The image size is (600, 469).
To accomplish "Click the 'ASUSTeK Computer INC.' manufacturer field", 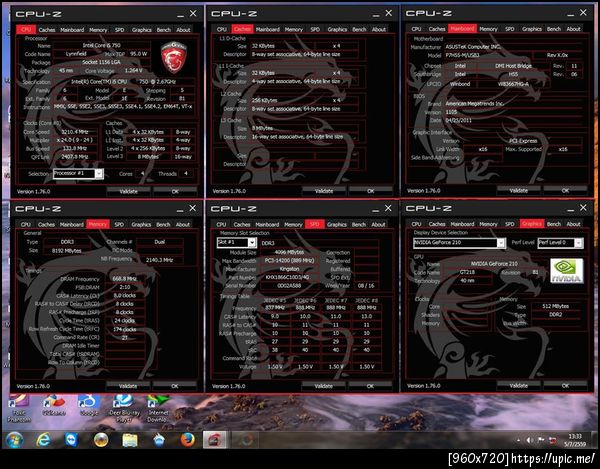I will coord(513,47).
